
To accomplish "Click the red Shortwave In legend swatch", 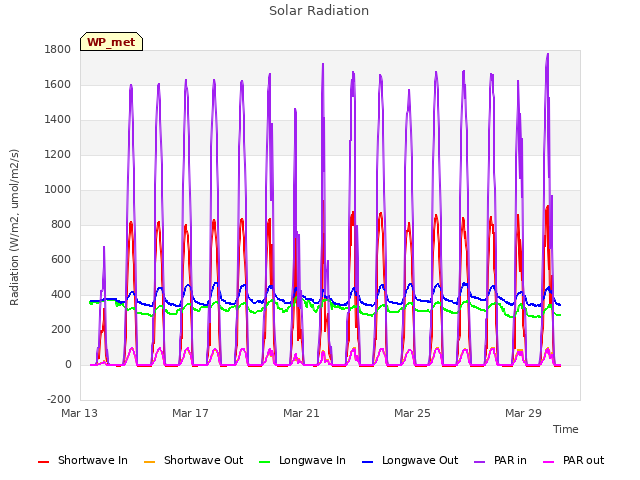I will (44, 462).
